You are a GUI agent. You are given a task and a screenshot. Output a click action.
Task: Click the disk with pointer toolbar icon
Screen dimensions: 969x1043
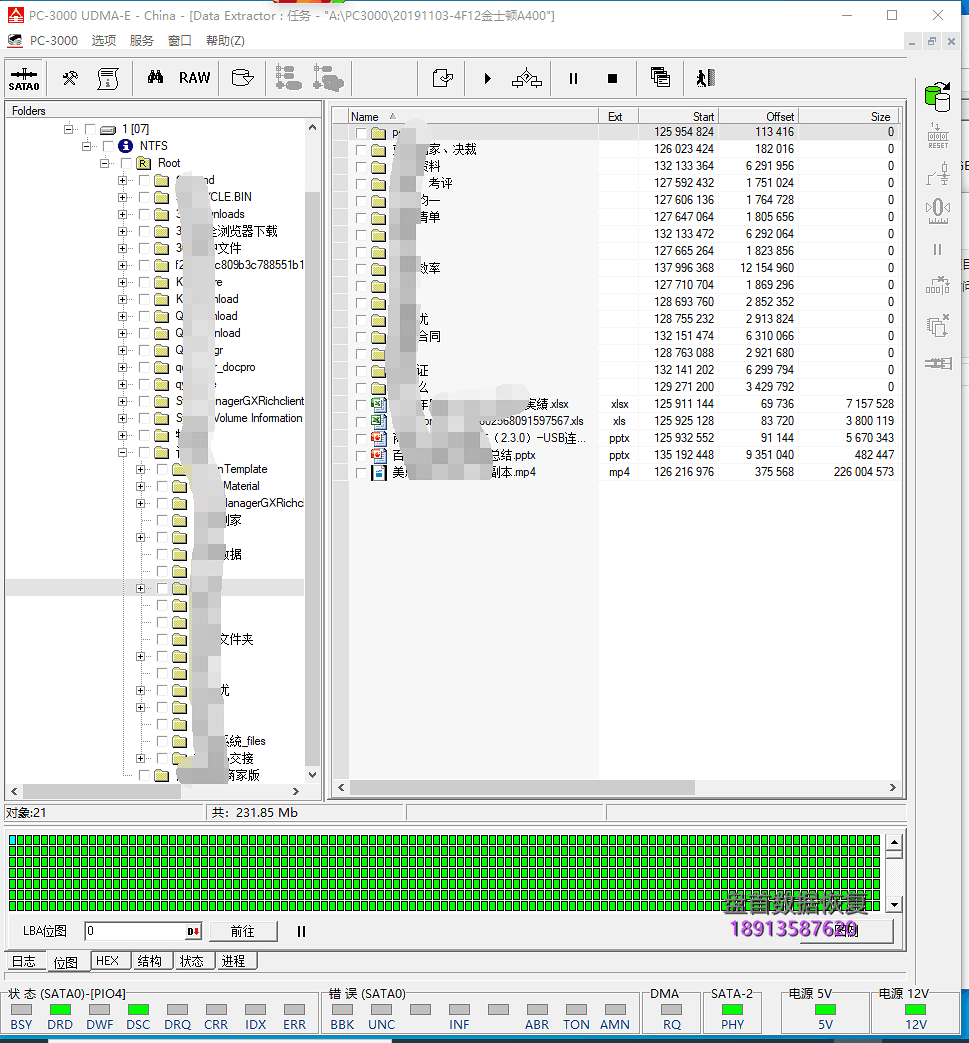(x=242, y=78)
